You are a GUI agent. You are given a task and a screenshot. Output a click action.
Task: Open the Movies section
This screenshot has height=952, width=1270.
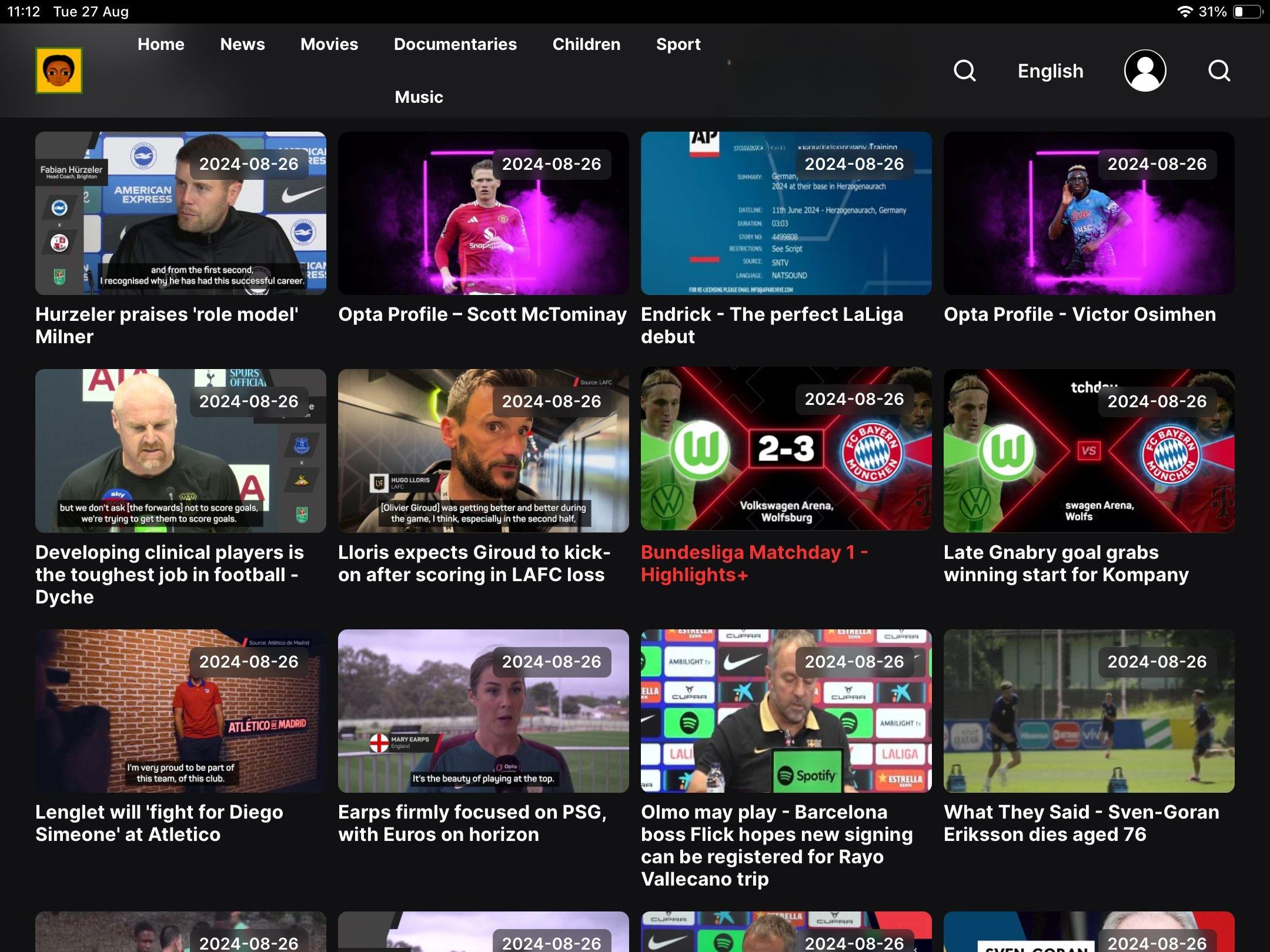329,44
